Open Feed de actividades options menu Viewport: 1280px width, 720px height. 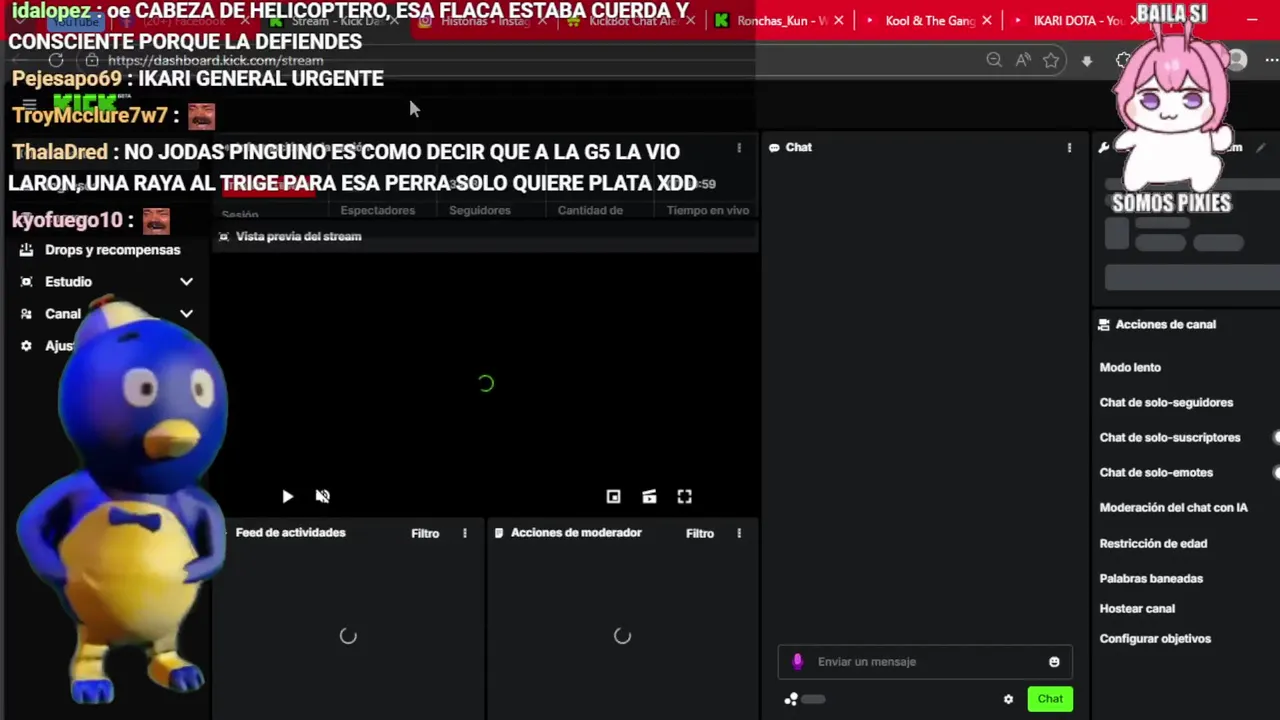point(464,533)
